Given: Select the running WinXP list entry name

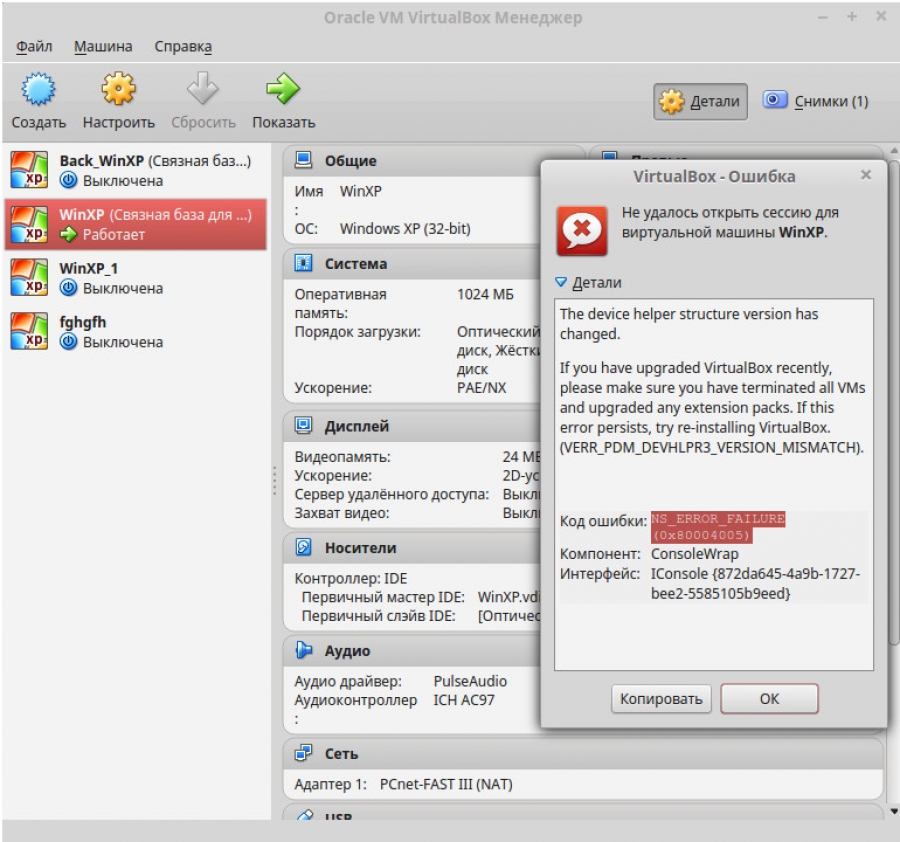Looking at the screenshot, I should [x=82, y=215].
